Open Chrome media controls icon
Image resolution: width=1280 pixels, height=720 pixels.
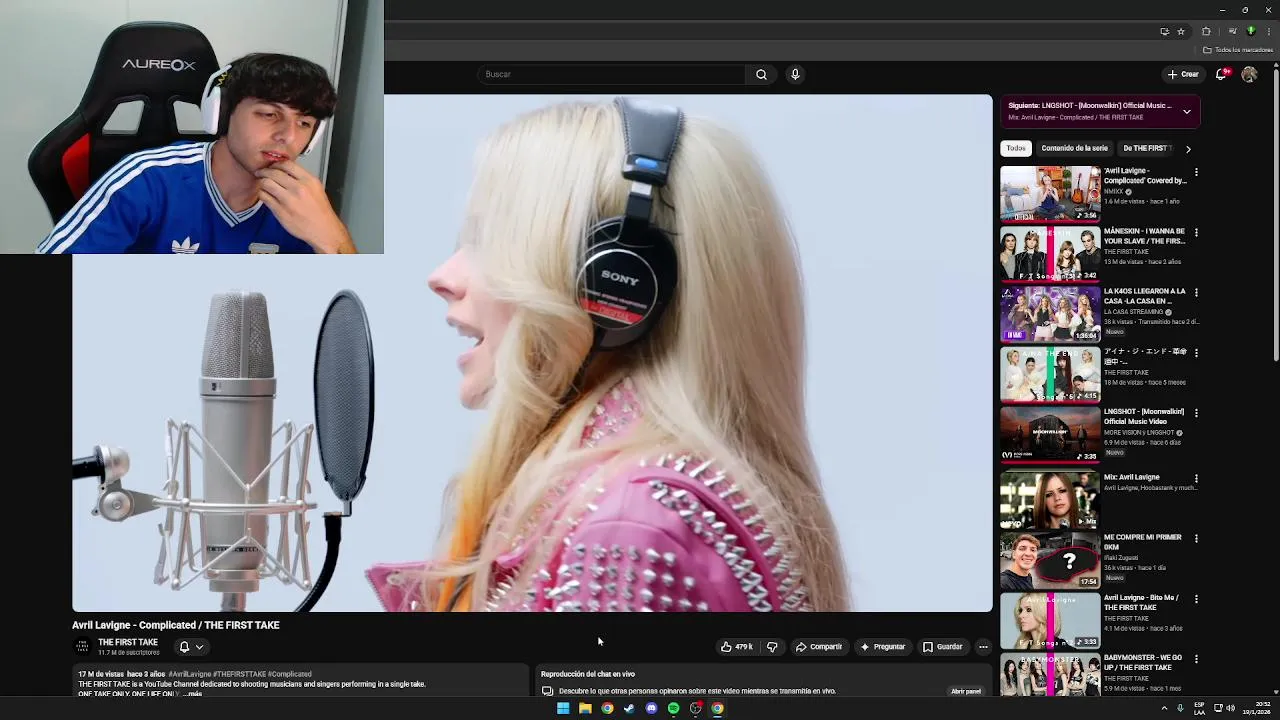point(1232,31)
